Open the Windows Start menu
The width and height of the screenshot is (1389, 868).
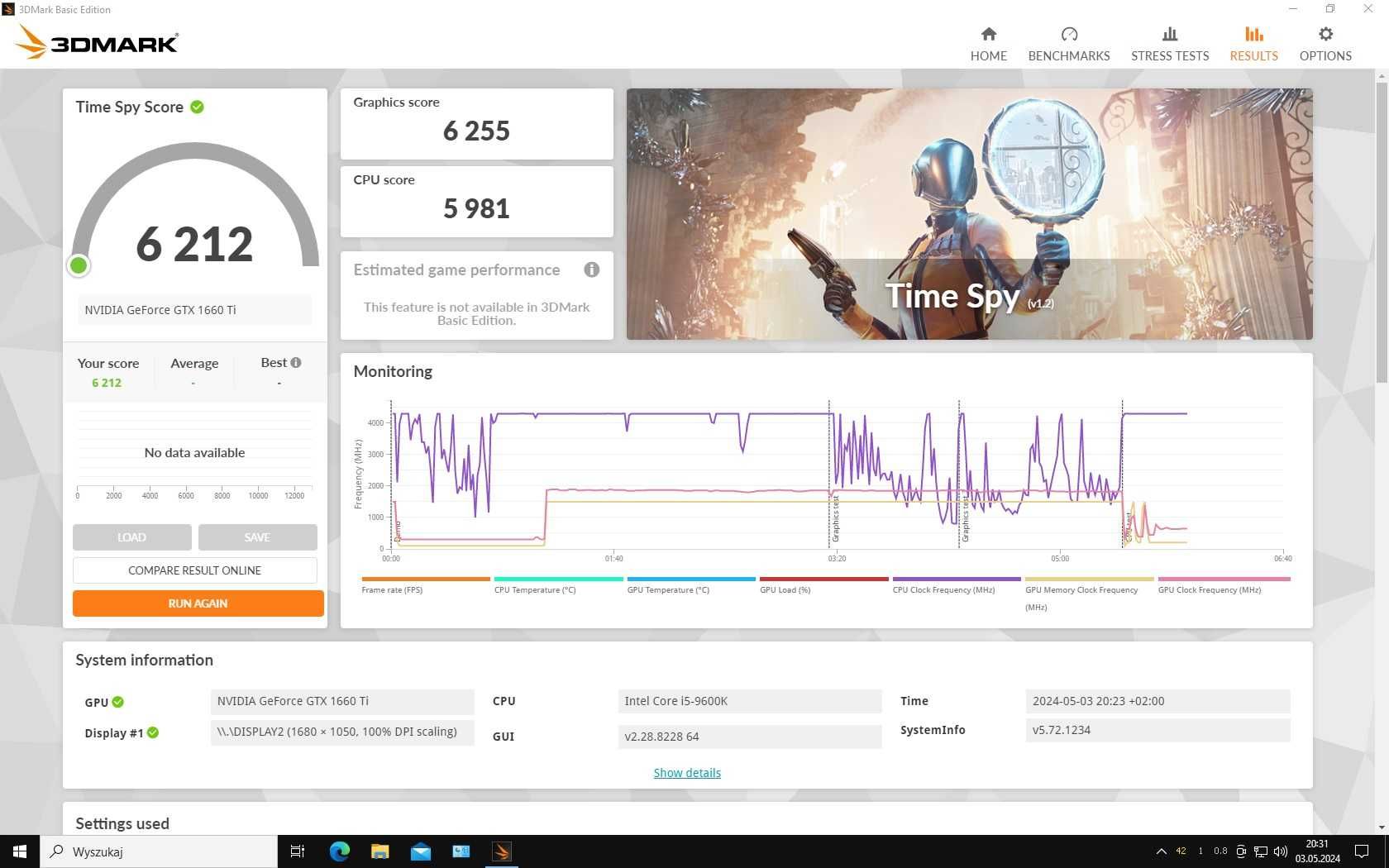[x=20, y=851]
